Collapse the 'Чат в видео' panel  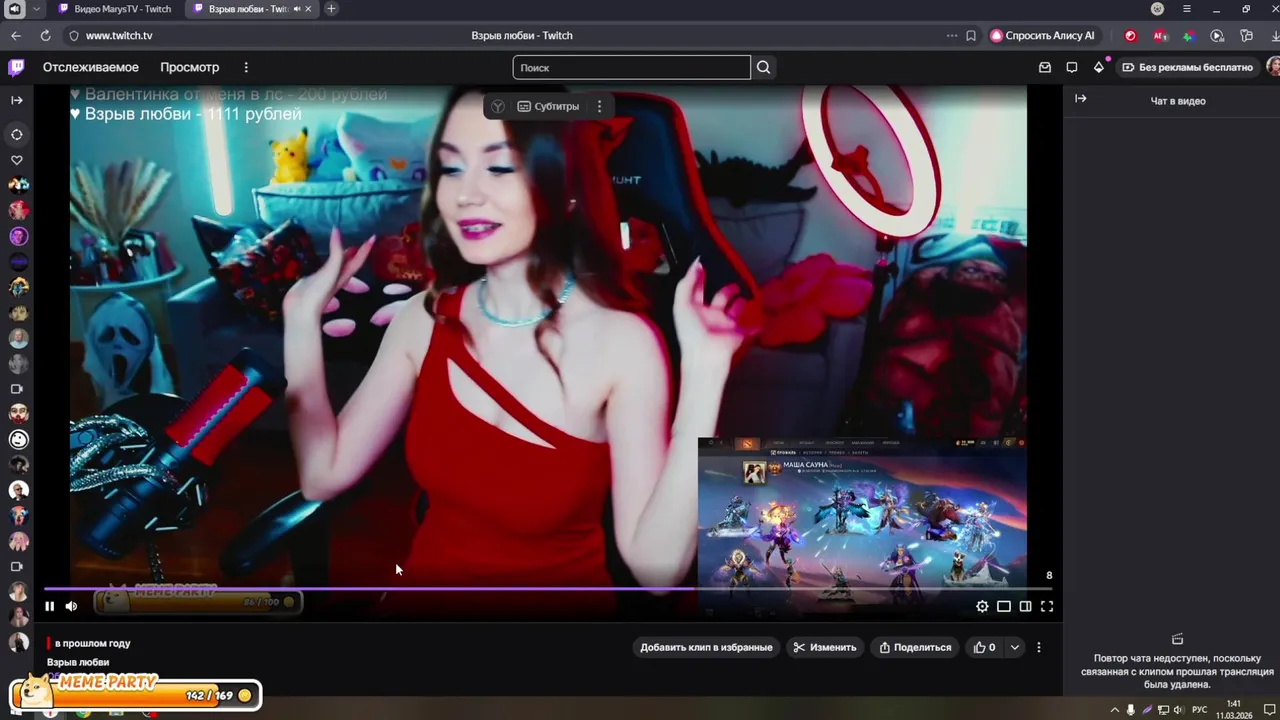tap(1080, 99)
